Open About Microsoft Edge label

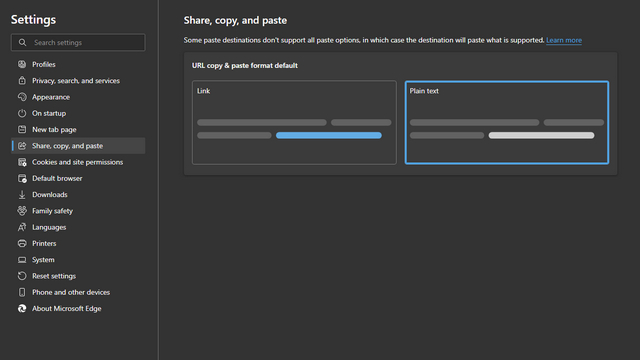click(67, 309)
